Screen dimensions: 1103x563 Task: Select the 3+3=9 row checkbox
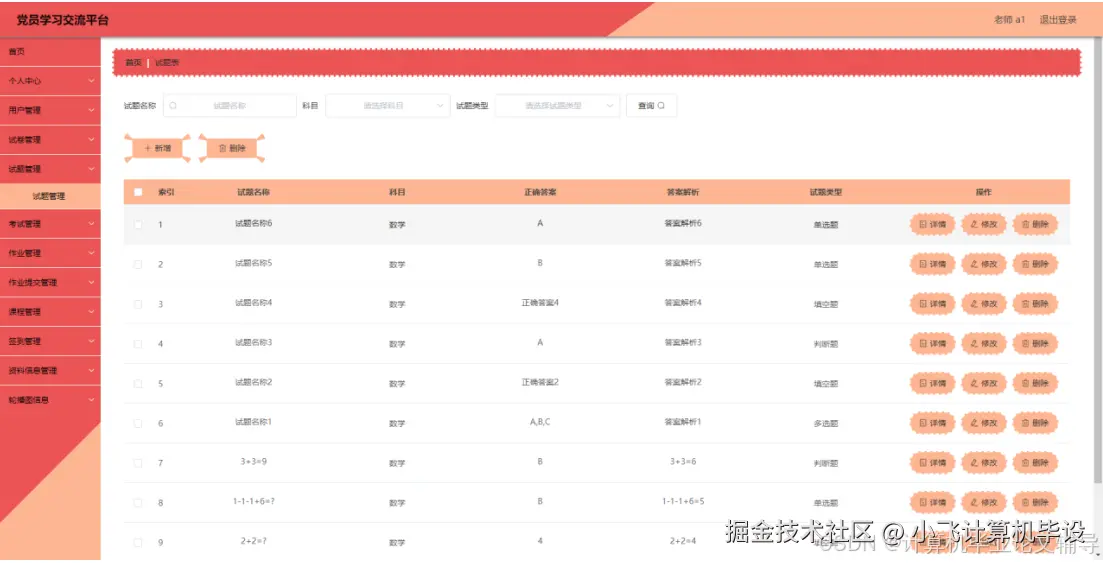[138, 463]
